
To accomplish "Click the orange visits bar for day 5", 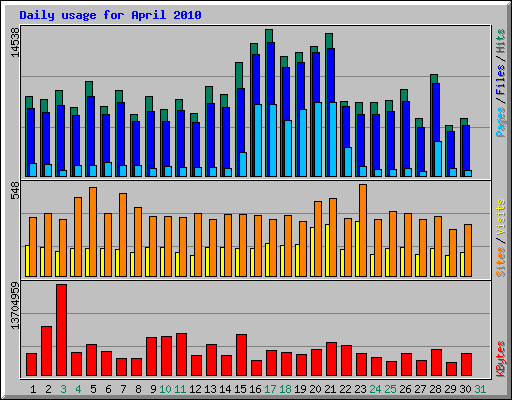I will [x=93, y=232].
